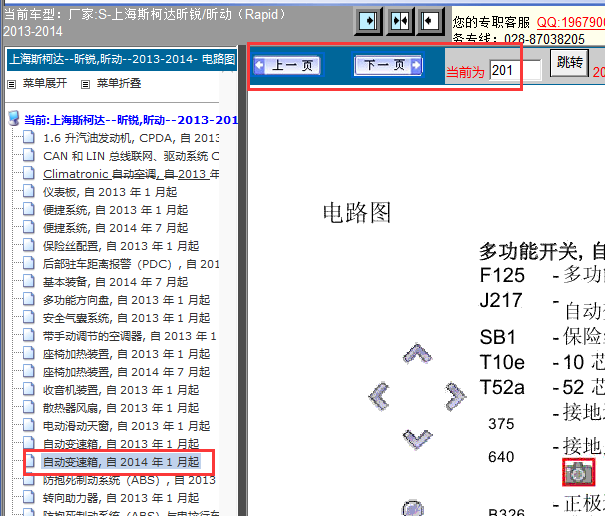Go to next page with 下一页

pyautogui.click(x=388, y=65)
